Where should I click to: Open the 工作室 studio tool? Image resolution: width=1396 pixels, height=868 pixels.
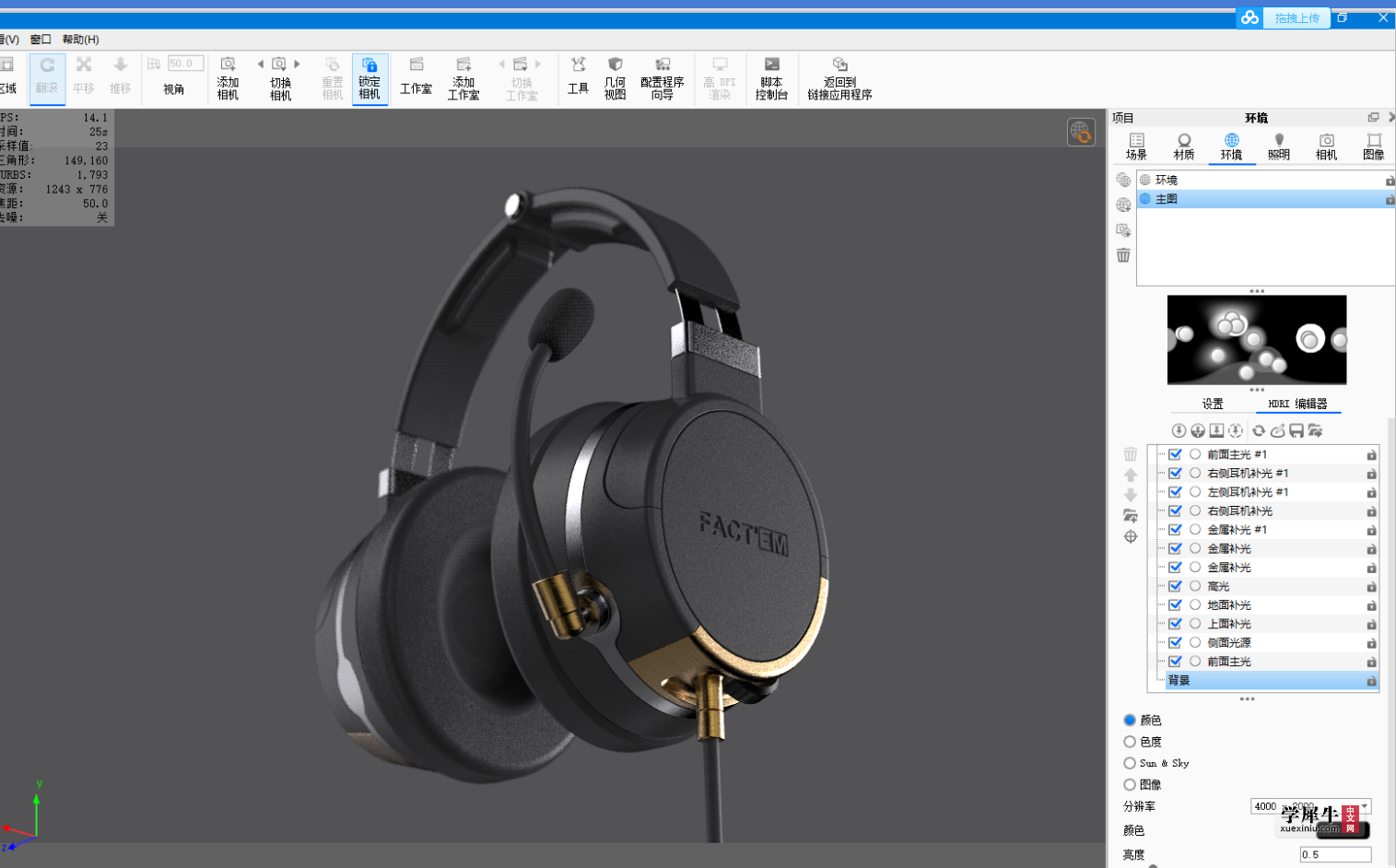(x=416, y=77)
